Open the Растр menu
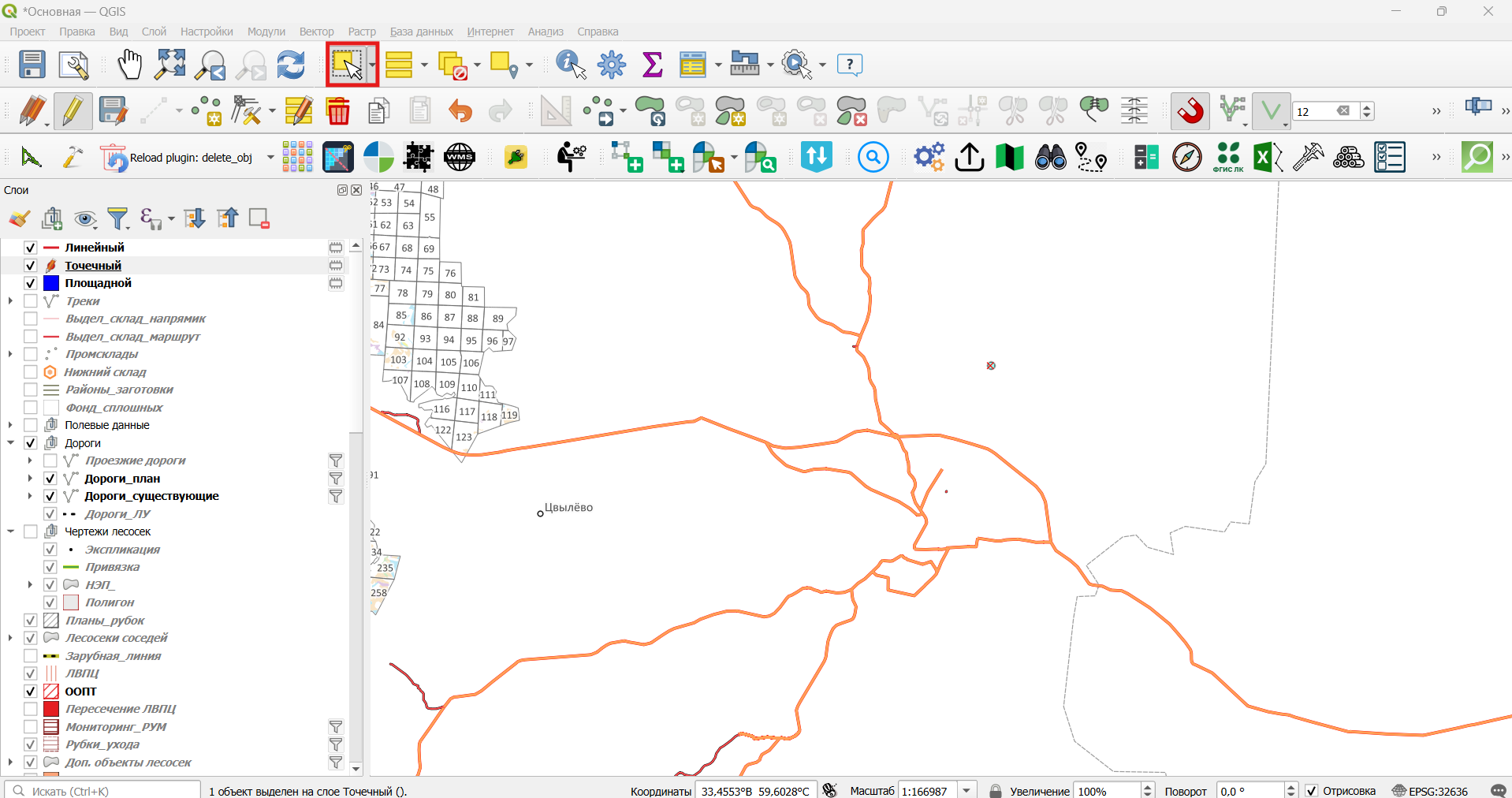Screen dimensions: 1512x798 point(362,32)
